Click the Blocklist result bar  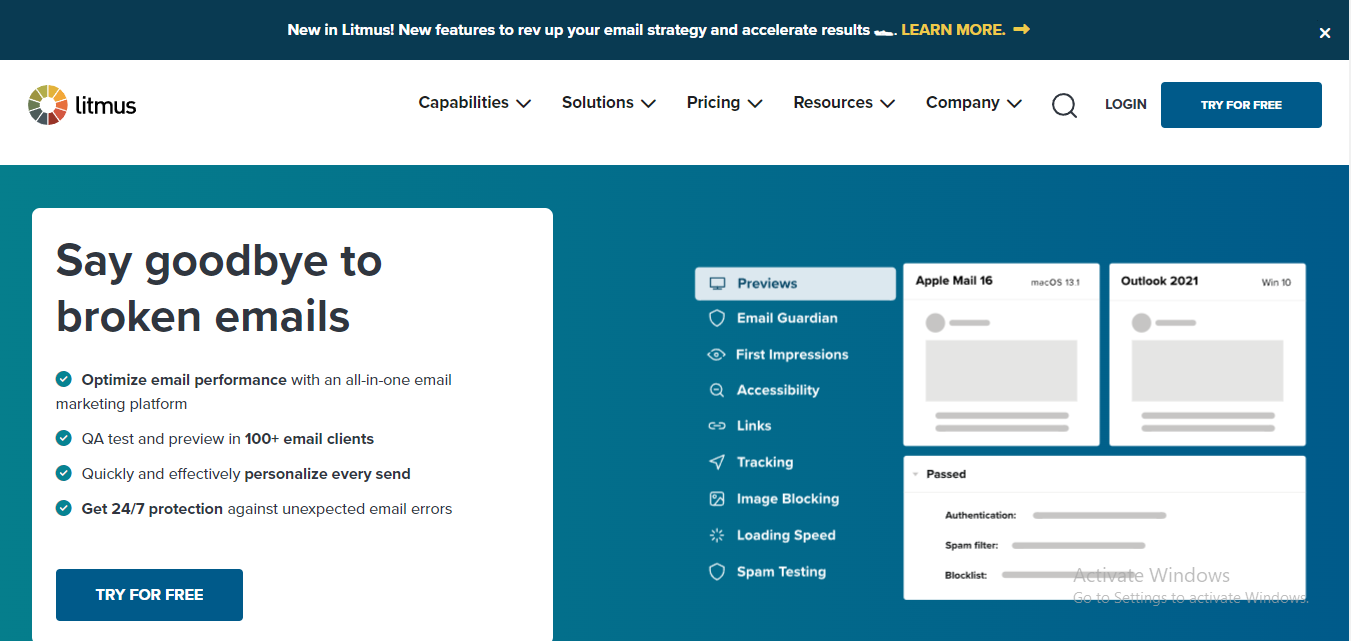point(1068,575)
